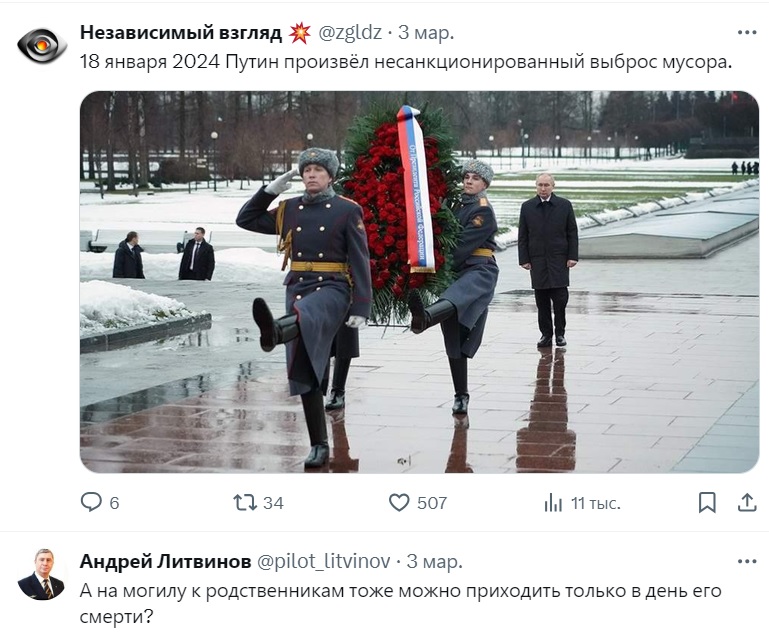Expand the more options menu on the first post
Image resolution: width=769 pixels, height=641 pixels.
[747, 32]
